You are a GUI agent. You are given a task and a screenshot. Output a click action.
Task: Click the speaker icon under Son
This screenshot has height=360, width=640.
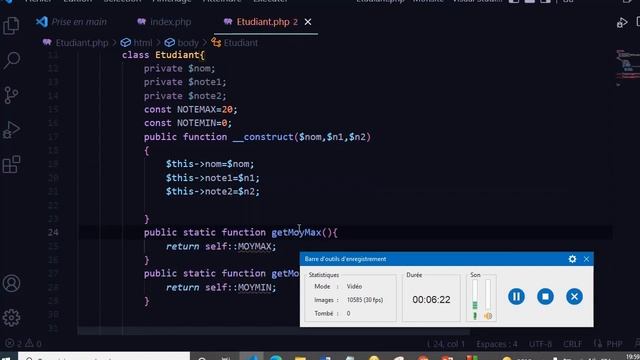click(x=488, y=316)
